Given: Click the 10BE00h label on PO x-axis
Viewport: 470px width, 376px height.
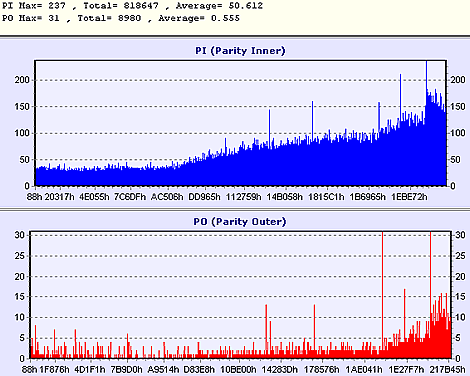Looking at the screenshot, I should tap(239, 370).
